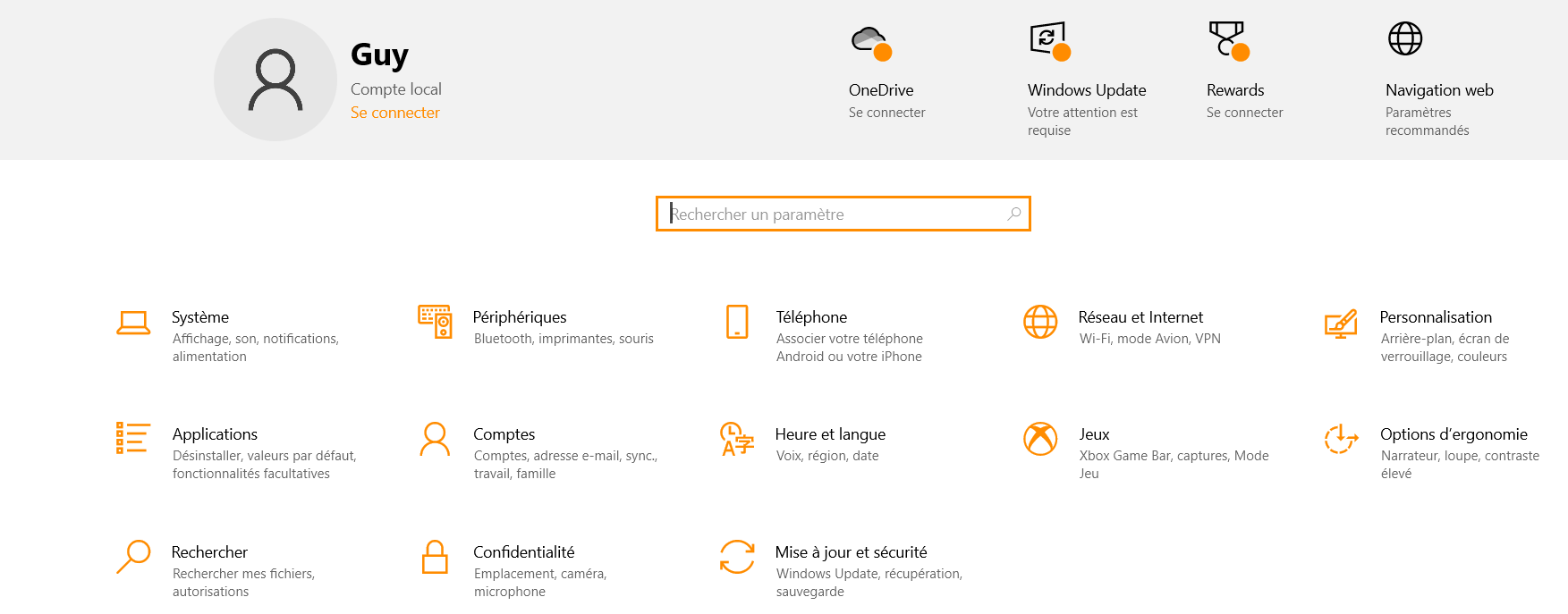Click the orange Se connecter link under Compte local
The width and height of the screenshot is (1568, 614).
(395, 113)
